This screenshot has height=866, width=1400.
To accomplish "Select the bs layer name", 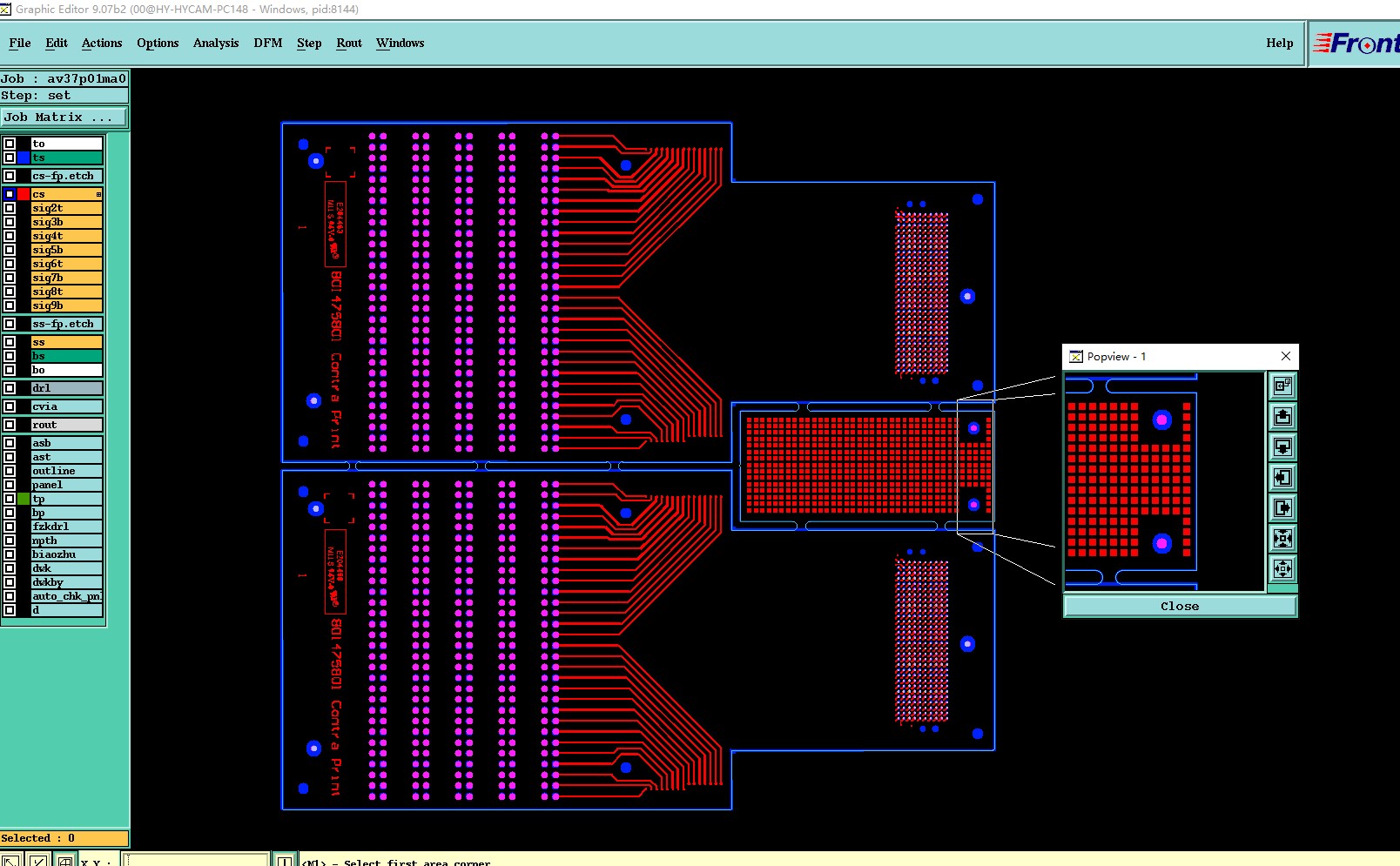I will (67, 356).
